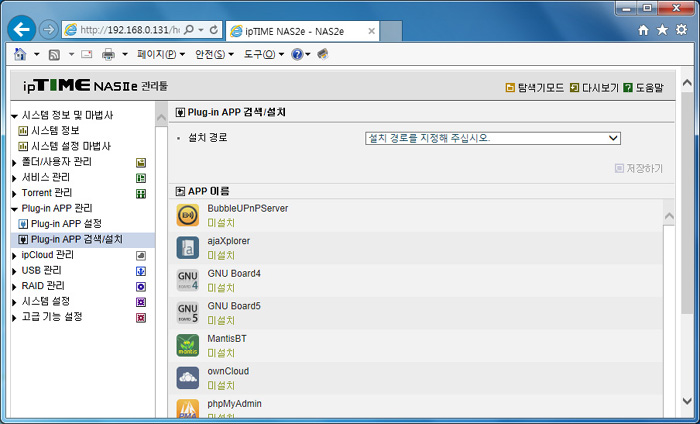Switch to 탐색기모드

(535, 87)
